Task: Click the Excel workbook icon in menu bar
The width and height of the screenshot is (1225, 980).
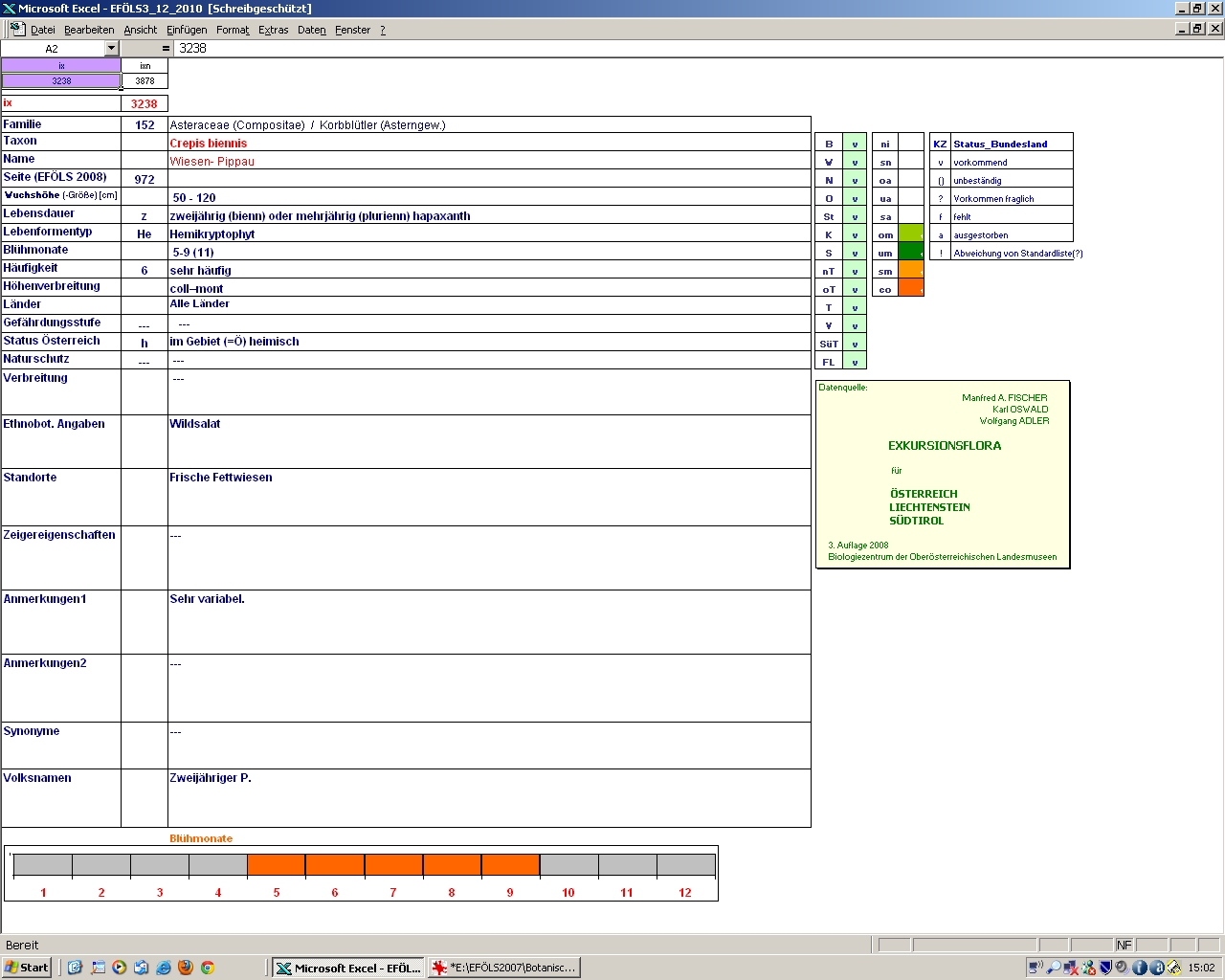Action: coord(16,30)
